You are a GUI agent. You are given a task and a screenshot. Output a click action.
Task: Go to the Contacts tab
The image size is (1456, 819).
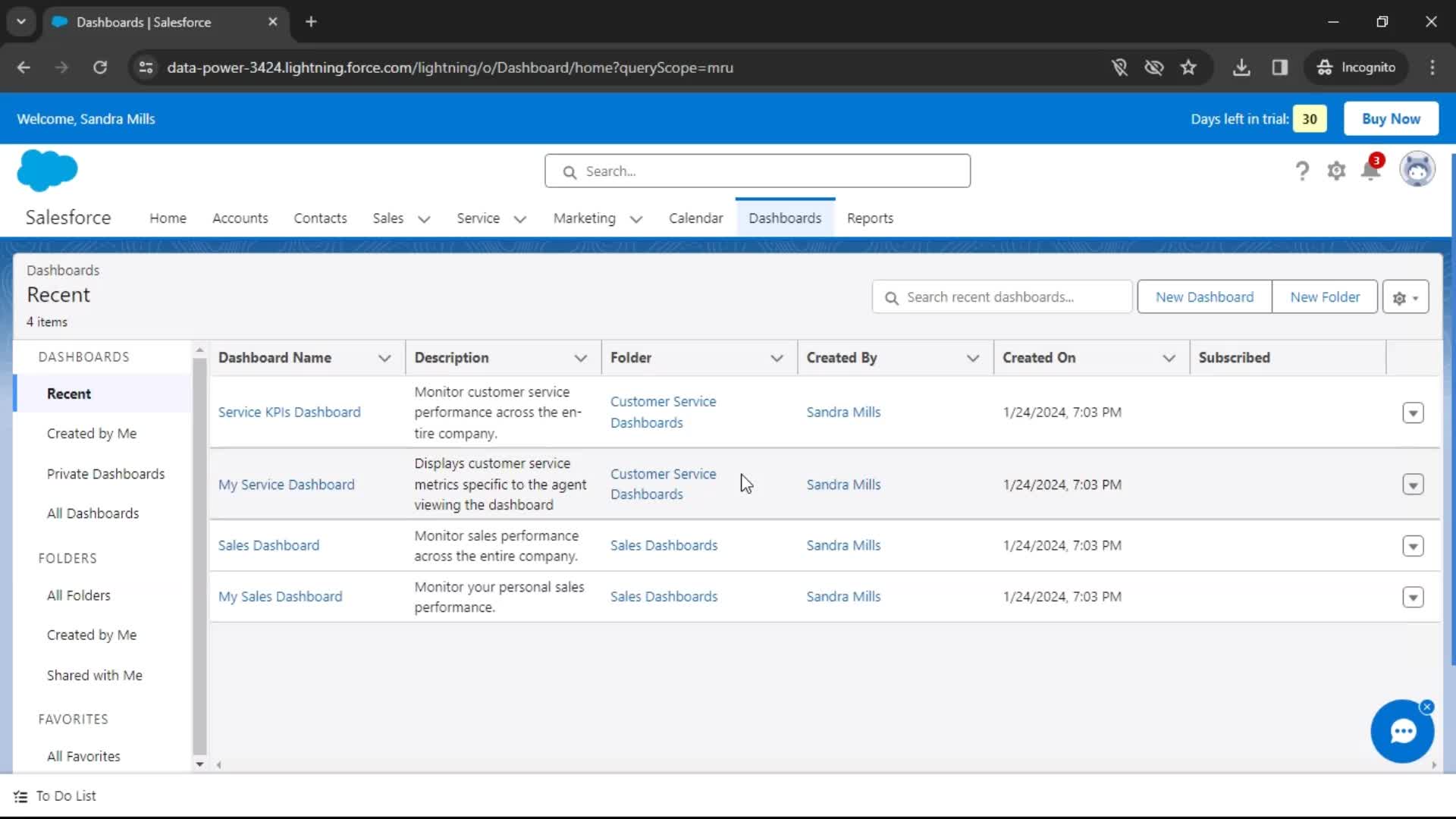coord(320,218)
